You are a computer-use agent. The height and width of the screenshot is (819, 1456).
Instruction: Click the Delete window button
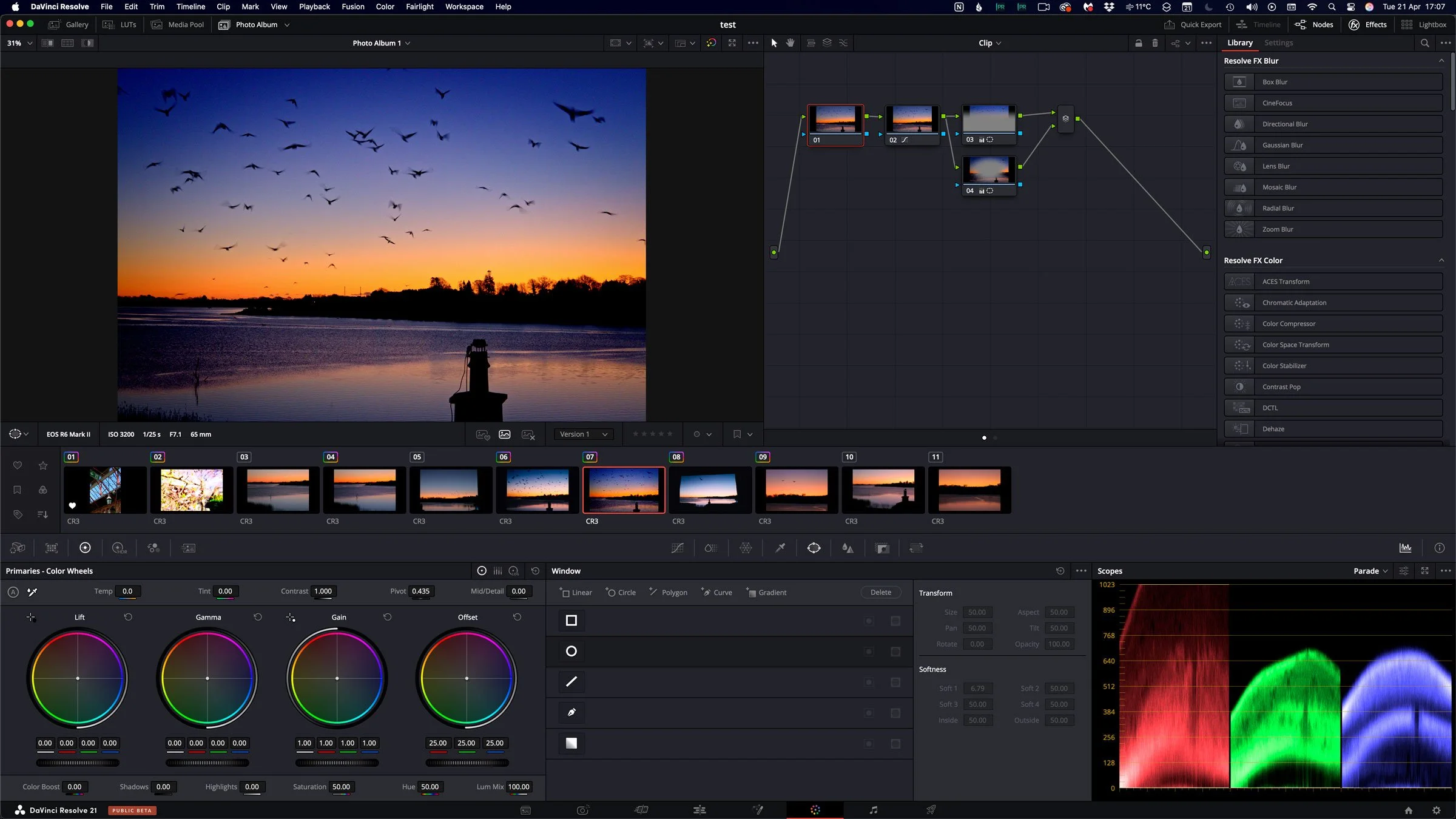(880, 592)
